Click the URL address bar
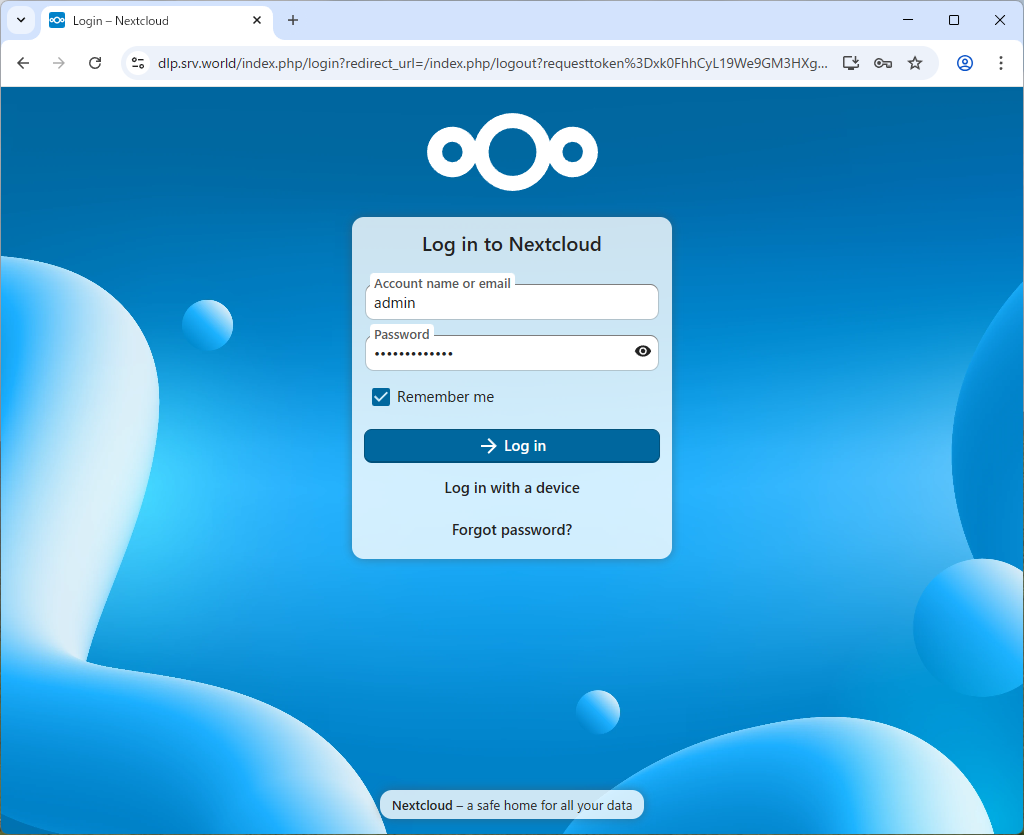1024x835 pixels. pos(492,63)
